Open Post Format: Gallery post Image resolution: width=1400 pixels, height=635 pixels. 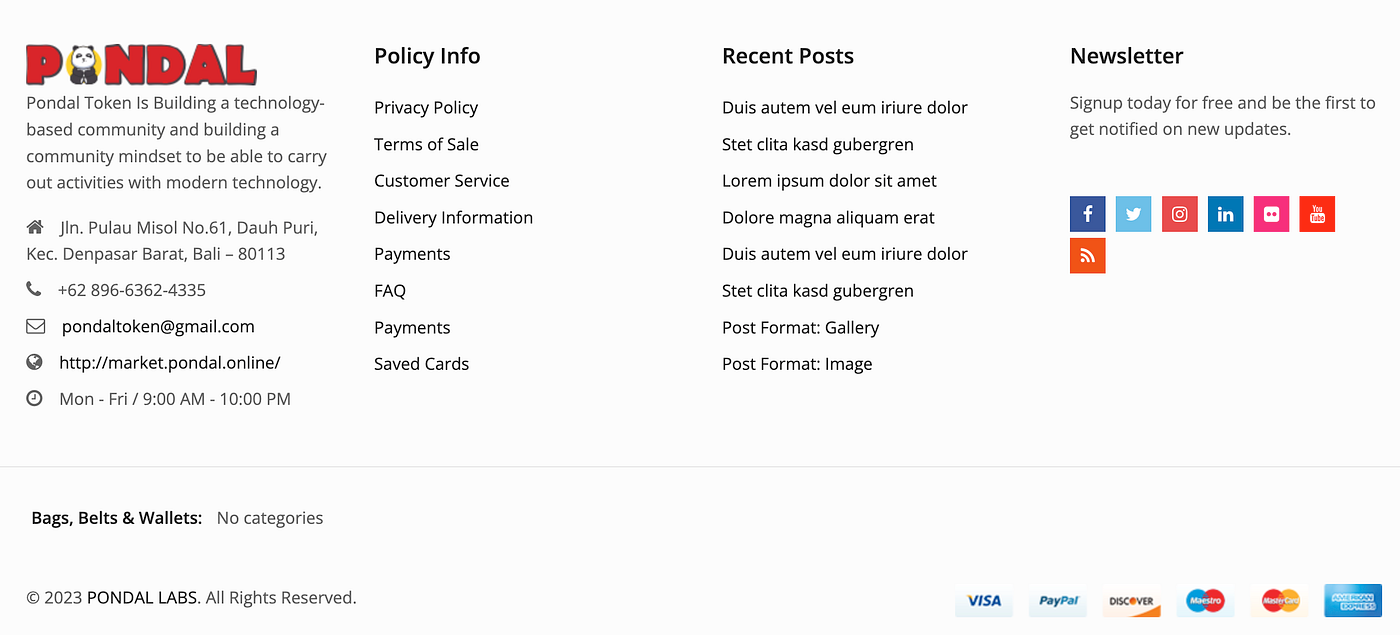point(800,328)
